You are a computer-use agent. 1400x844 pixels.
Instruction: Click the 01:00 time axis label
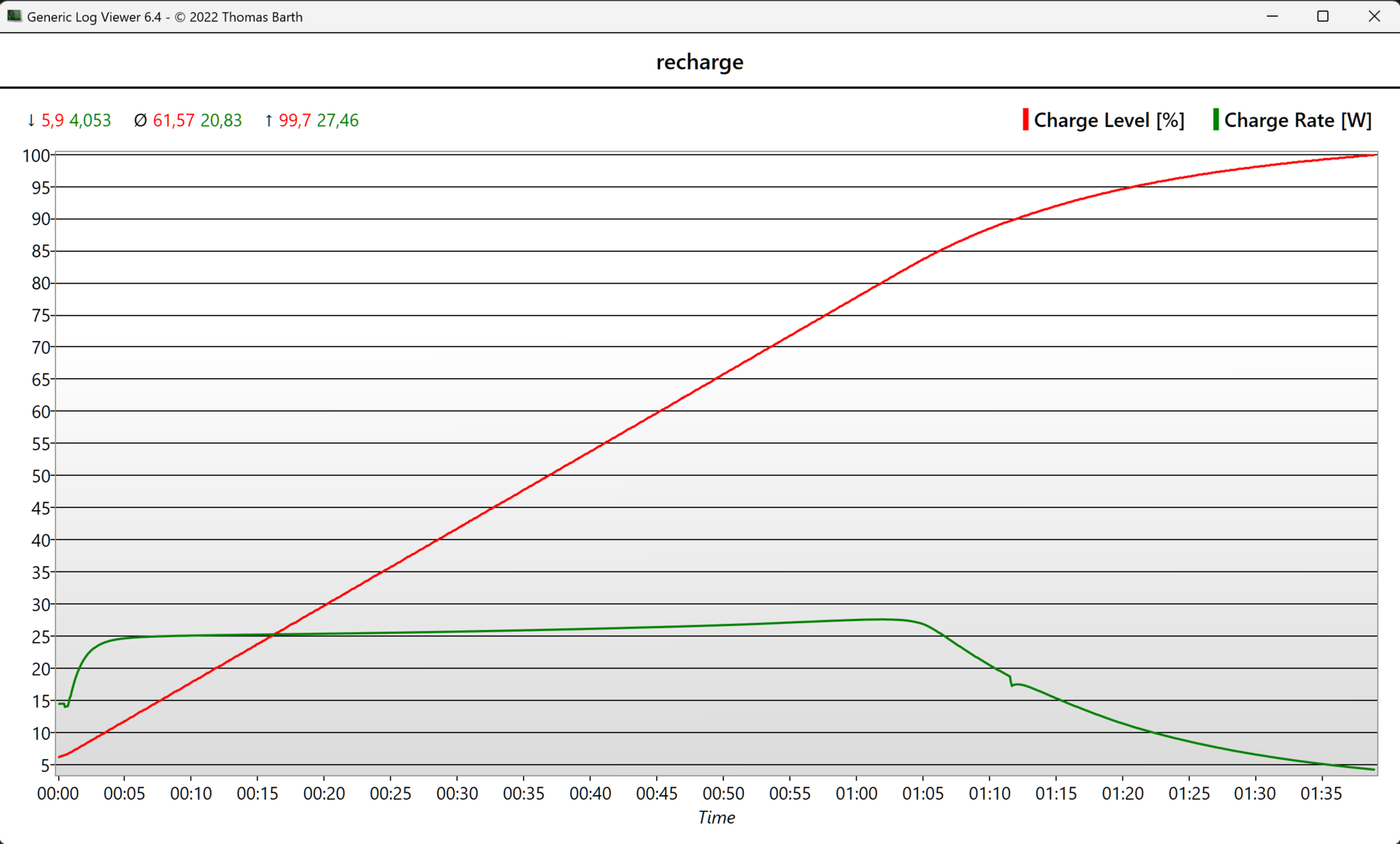(856, 794)
